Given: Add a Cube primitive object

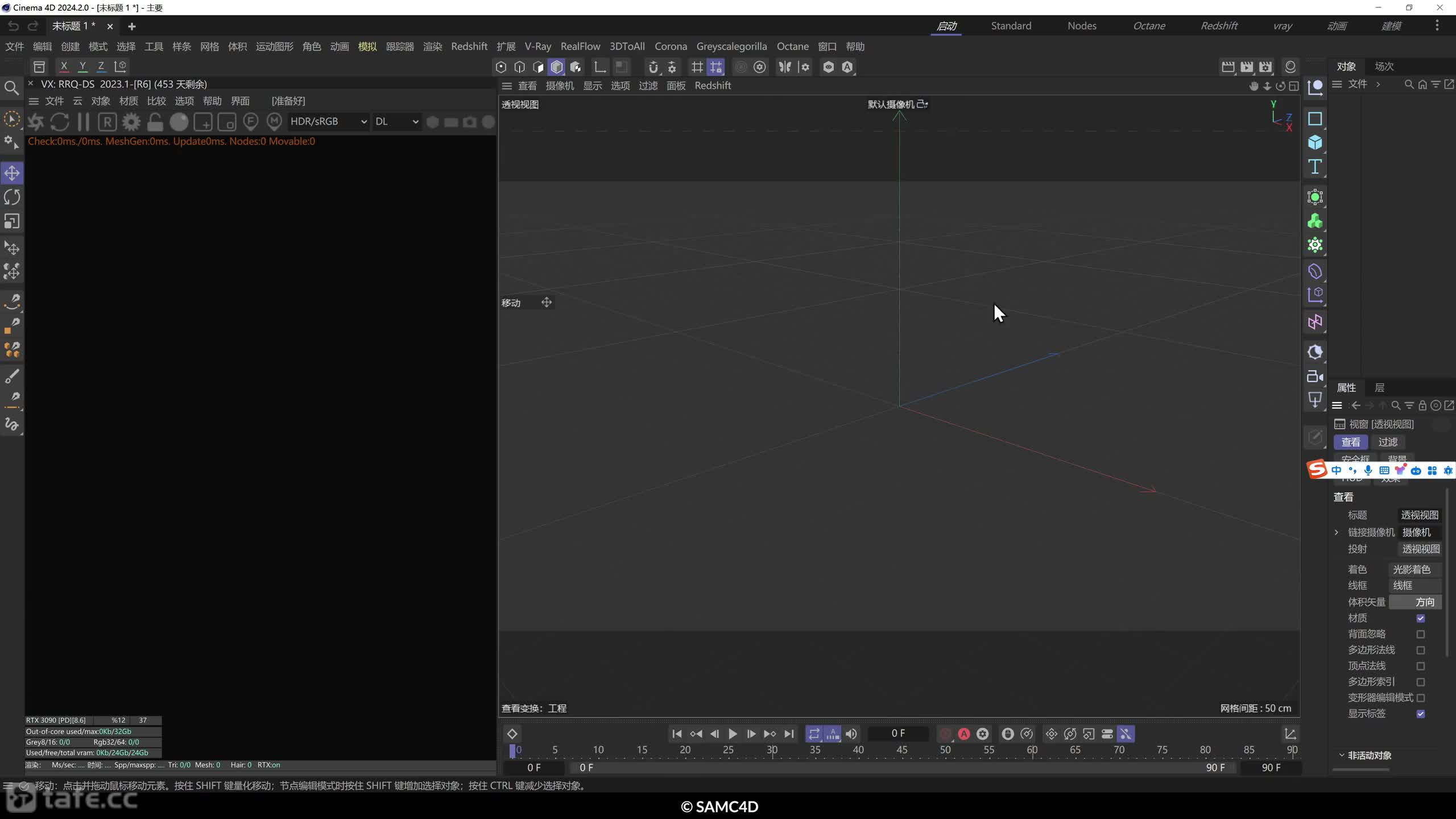Looking at the screenshot, I should click(x=1315, y=142).
